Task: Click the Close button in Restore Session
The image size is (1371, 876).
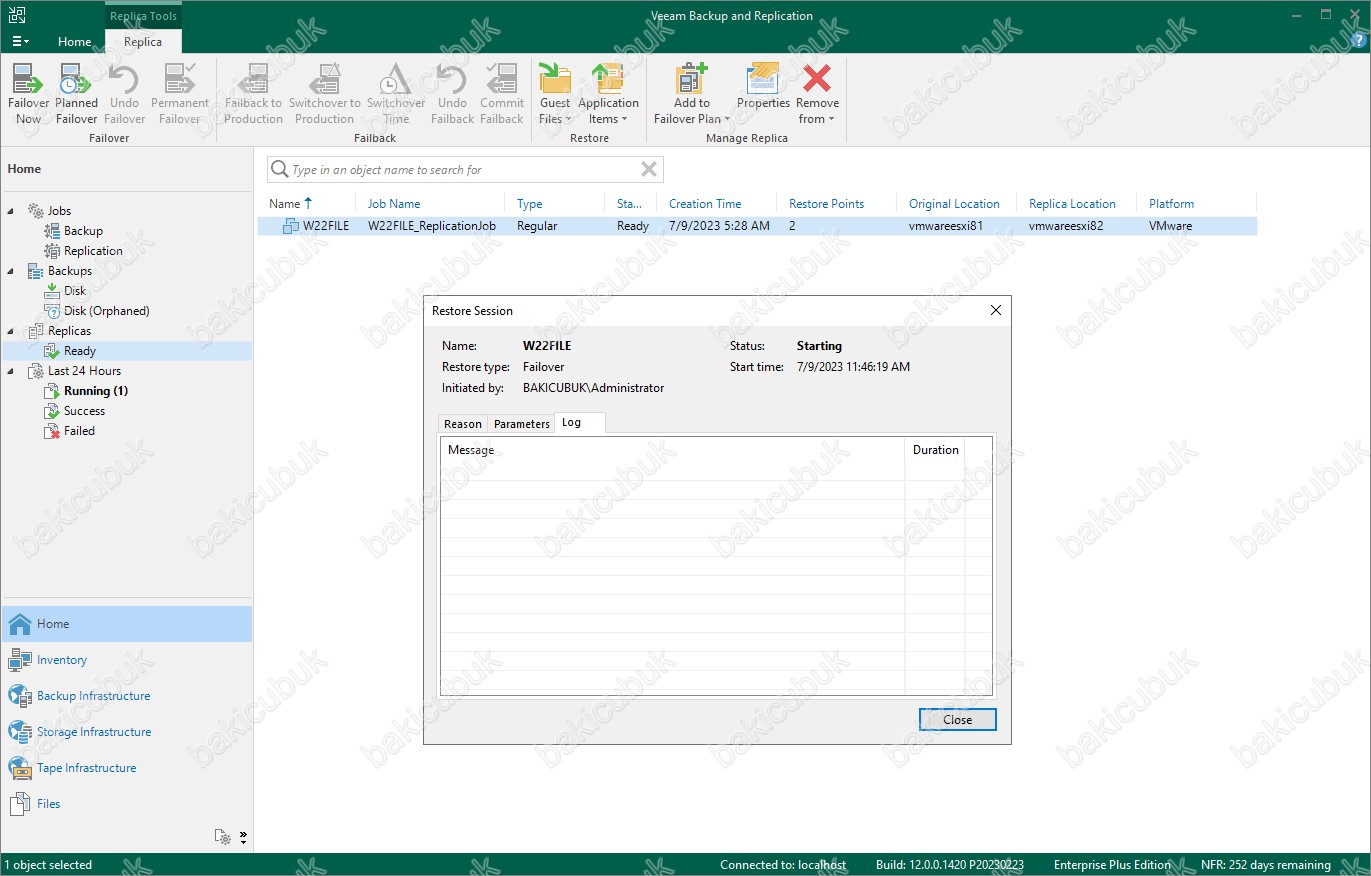Action: pyautogui.click(x=958, y=720)
